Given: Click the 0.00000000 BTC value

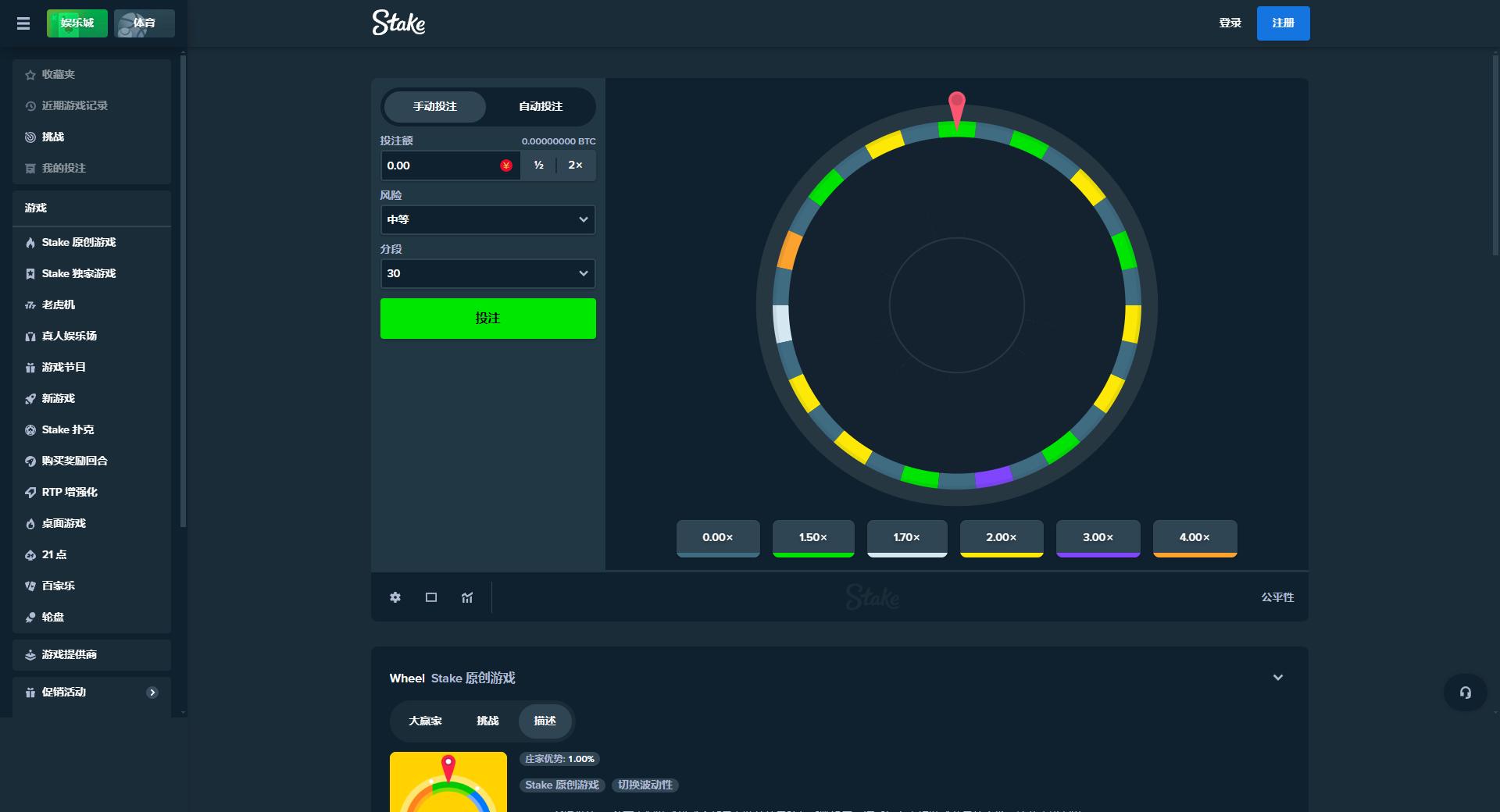Looking at the screenshot, I should [559, 141].
